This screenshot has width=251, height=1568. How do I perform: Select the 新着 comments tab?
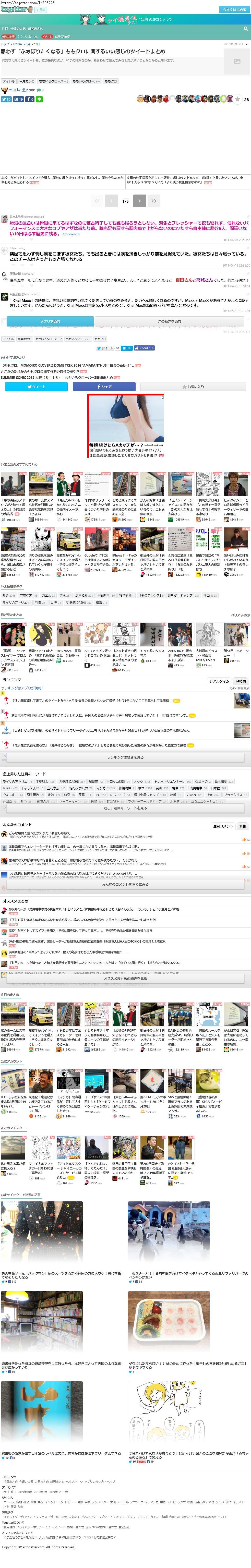(x=243, y=826)
